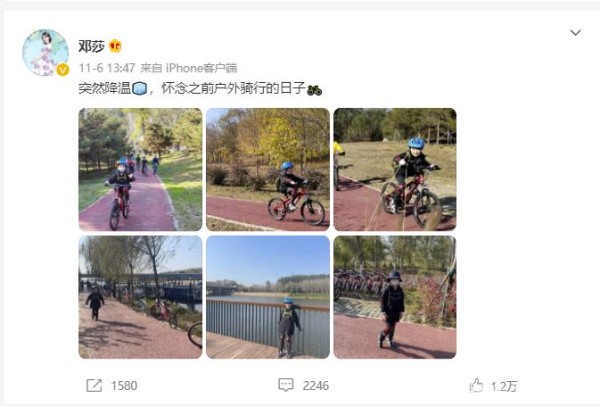
Task: Click the verified V badge on avatar
Action: (x=63, y=70)
